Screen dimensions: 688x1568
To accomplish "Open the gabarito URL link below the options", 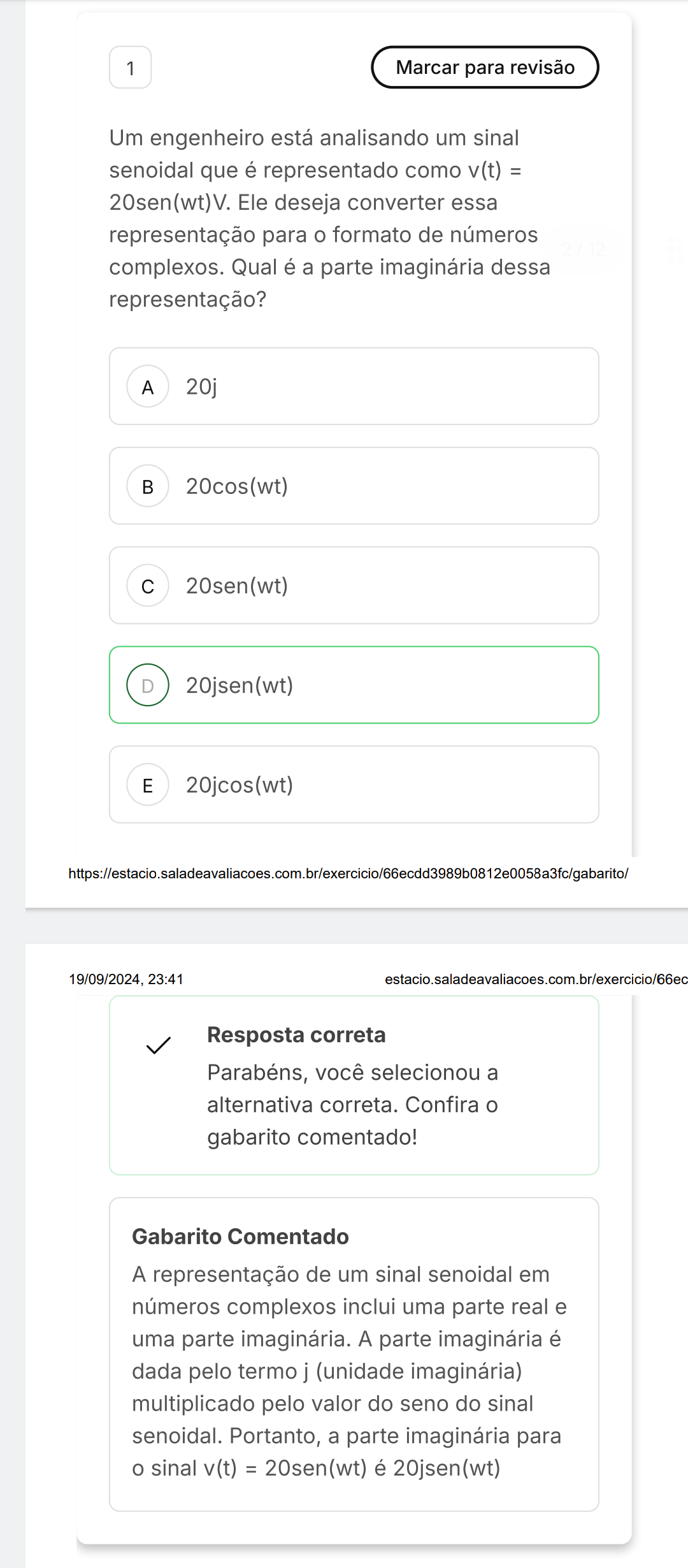I will pos(348,873).
